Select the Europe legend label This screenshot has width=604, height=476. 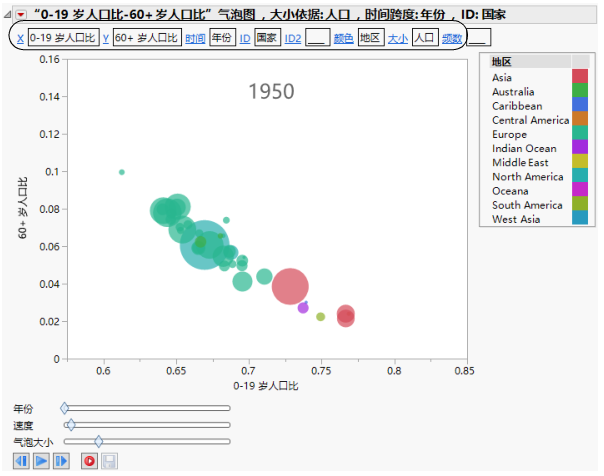coord(509,134)
